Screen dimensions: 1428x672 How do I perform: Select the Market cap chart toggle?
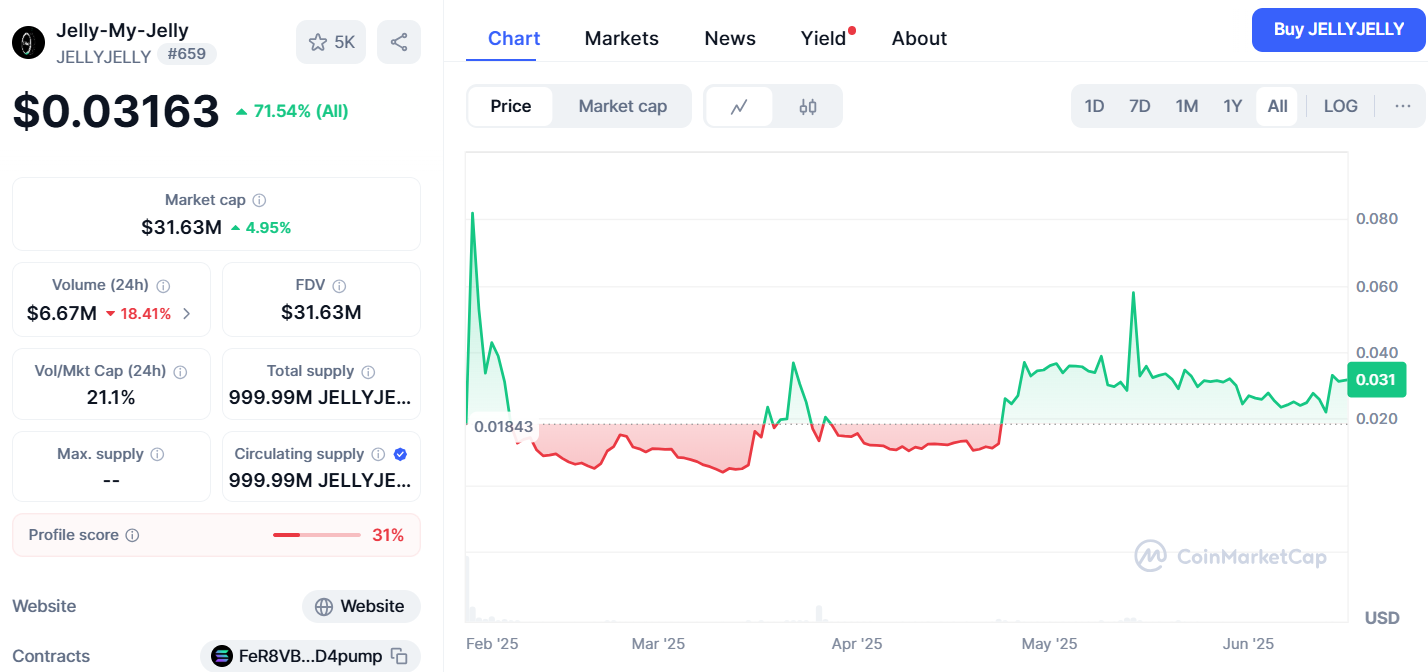coord(623,106)
